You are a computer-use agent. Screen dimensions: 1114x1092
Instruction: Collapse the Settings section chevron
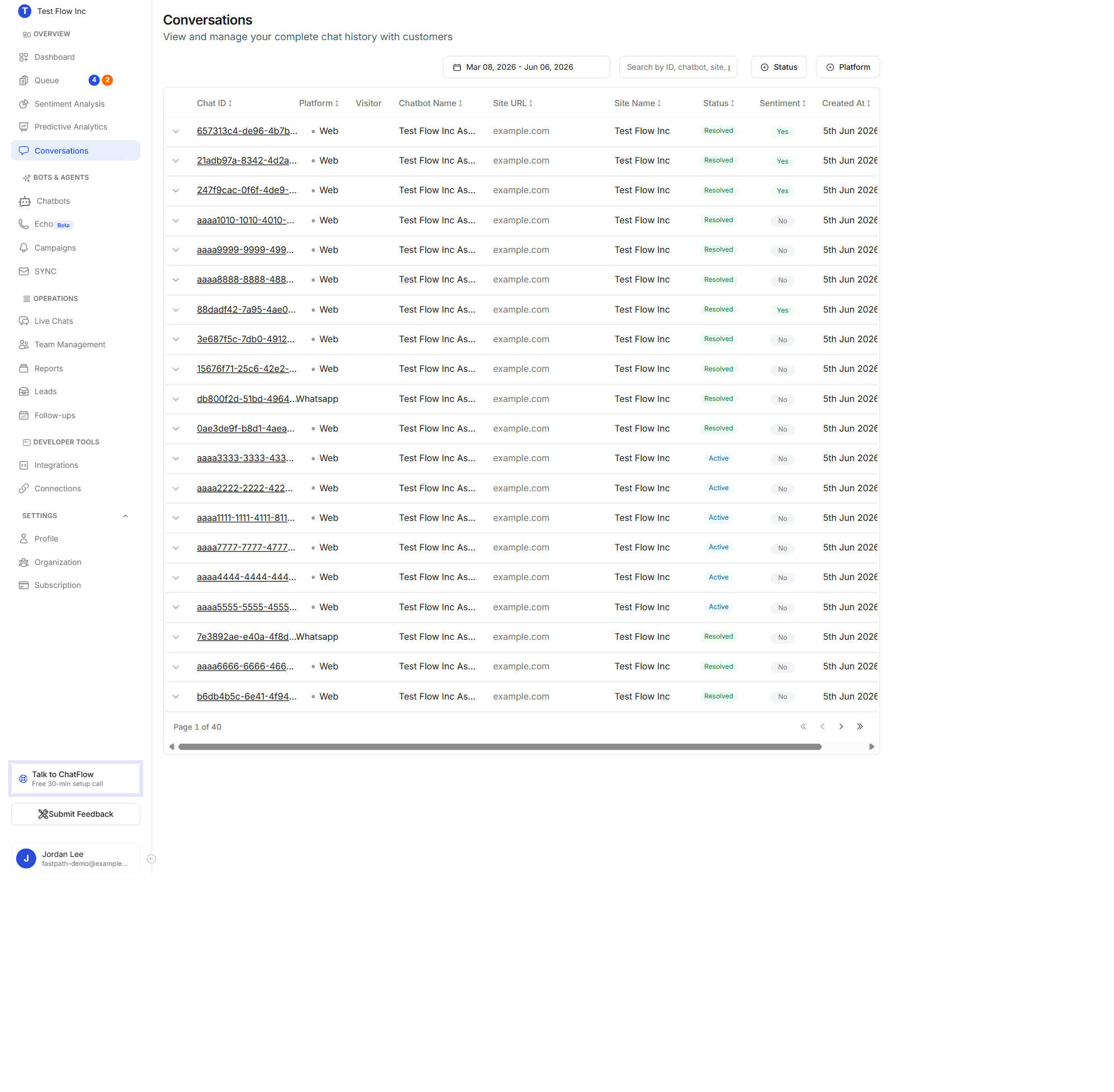coord(126,518)
